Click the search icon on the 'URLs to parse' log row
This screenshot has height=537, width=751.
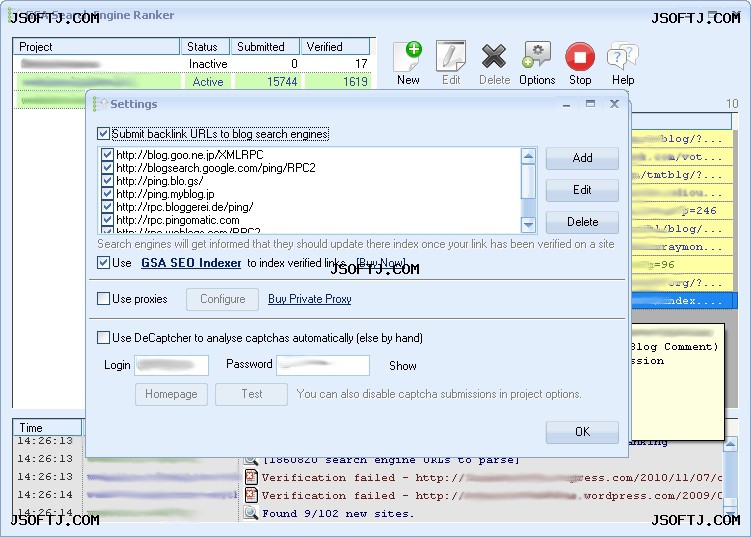250,460
